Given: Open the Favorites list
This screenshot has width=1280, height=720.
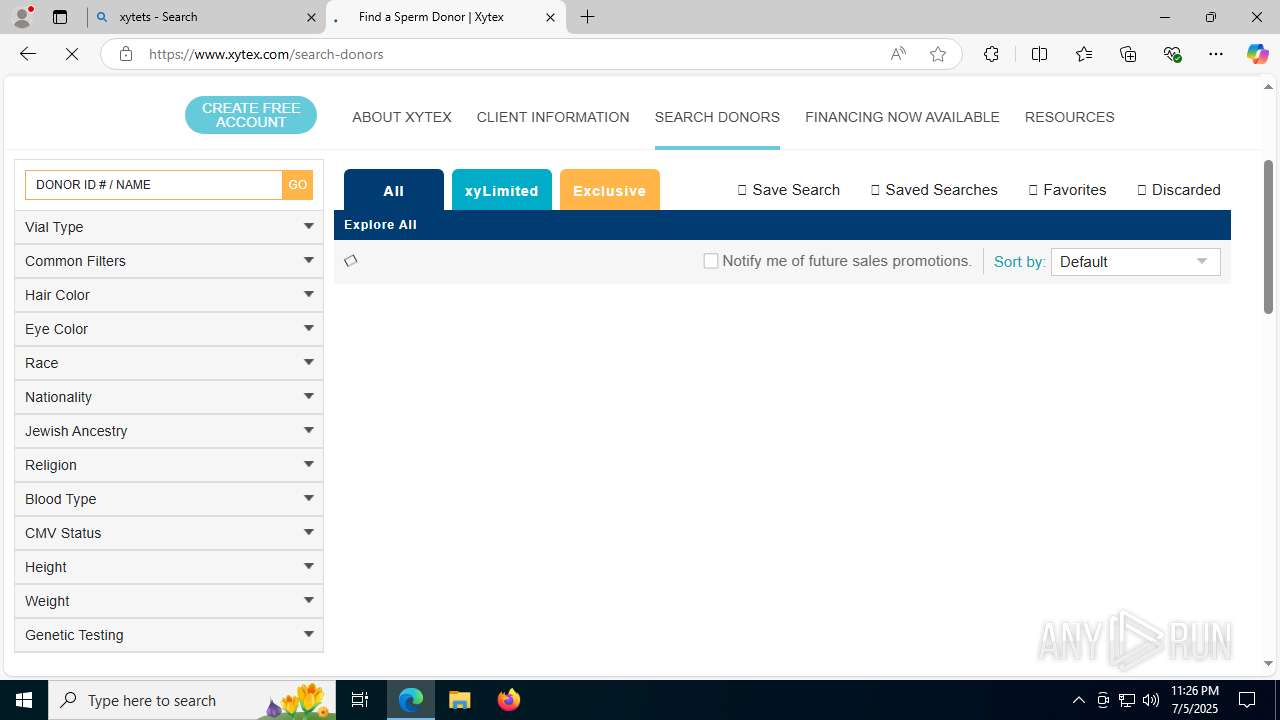Looking at the screenshot, I should [1084, 54].
